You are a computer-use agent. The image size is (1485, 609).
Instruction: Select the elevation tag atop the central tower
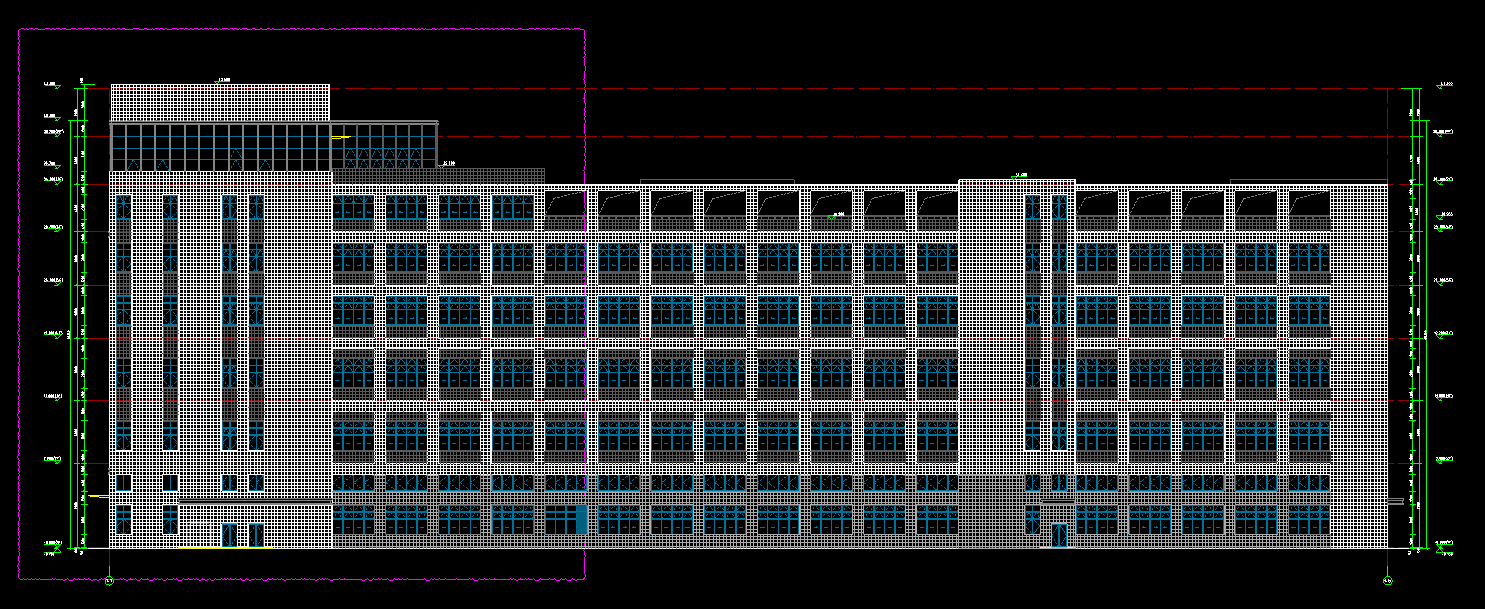click(x=1021, y=175)
